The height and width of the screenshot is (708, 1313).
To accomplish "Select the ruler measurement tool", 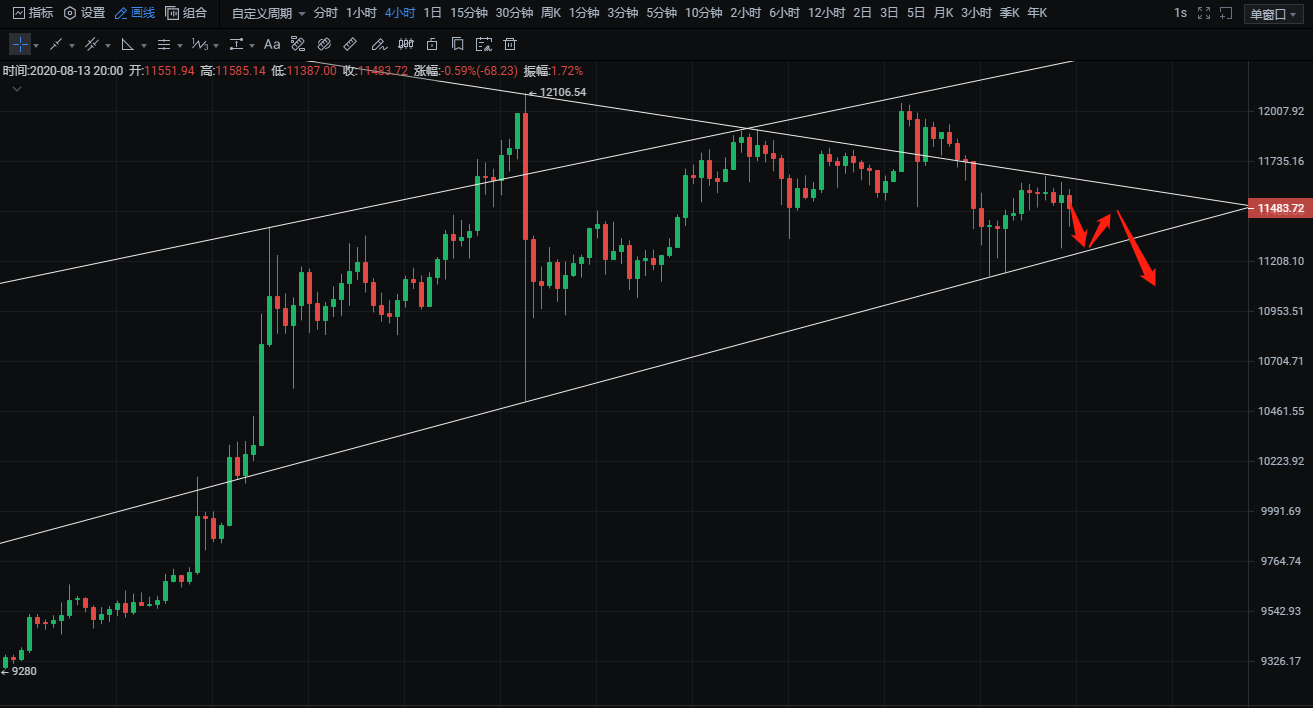I will point(350,45).
